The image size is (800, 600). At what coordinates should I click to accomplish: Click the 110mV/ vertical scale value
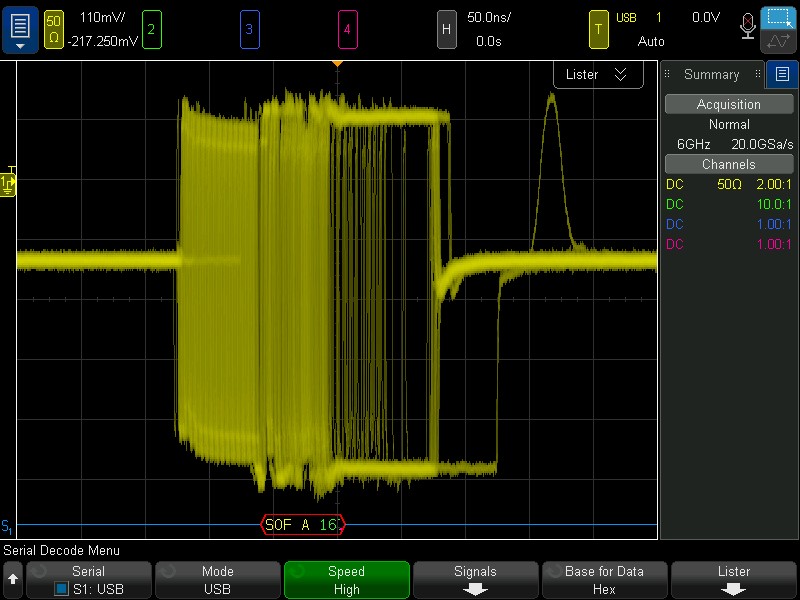[103, 17]
